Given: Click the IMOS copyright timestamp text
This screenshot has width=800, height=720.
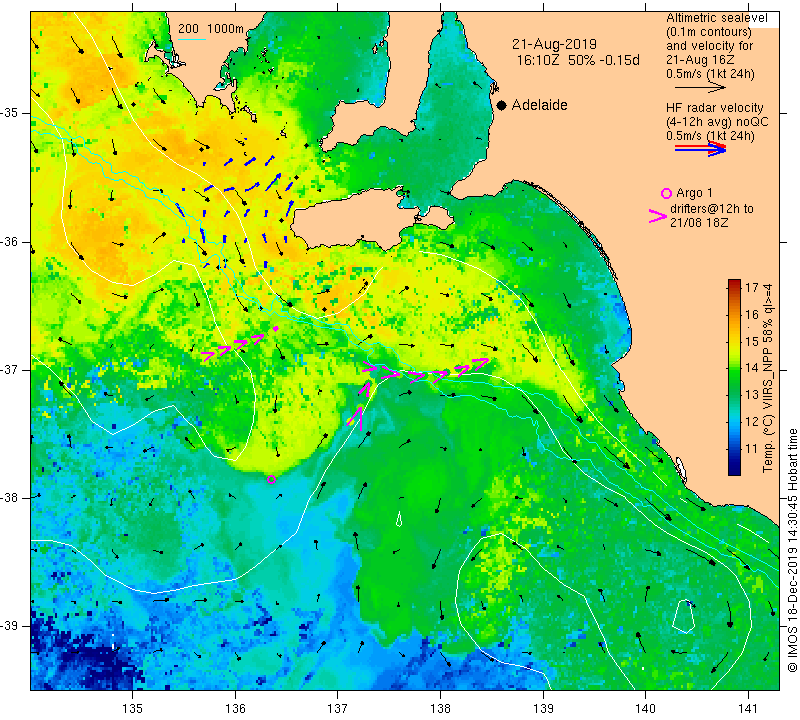Looking at the screenshot, I should point(792,549).
